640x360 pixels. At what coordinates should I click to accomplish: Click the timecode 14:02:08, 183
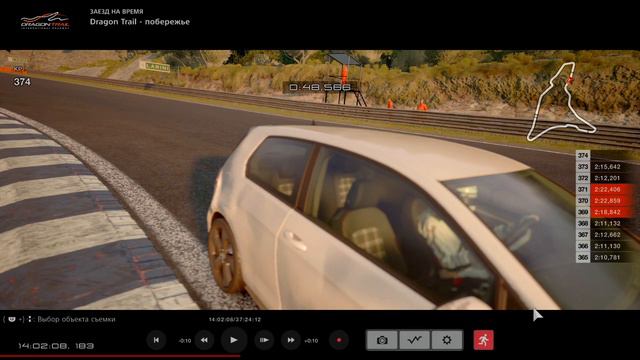(x=56, y=346)
